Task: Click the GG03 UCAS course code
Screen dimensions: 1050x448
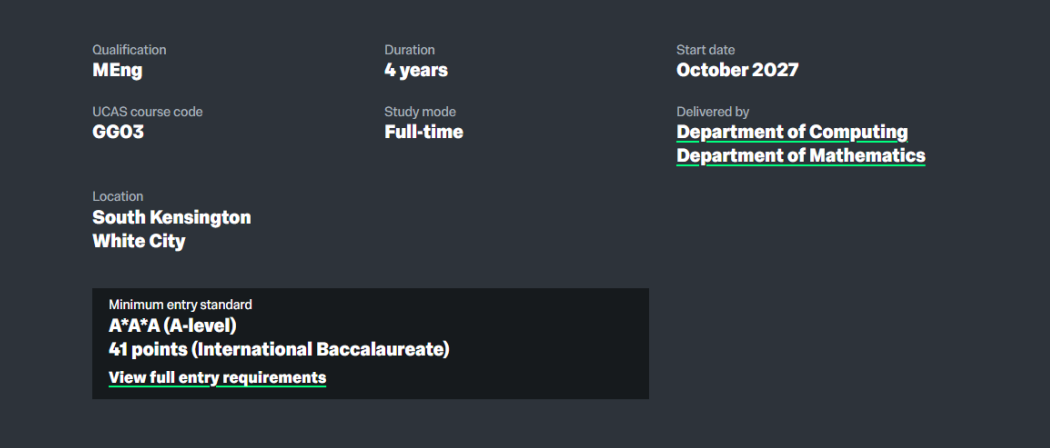Action: [x=118, y=132]
